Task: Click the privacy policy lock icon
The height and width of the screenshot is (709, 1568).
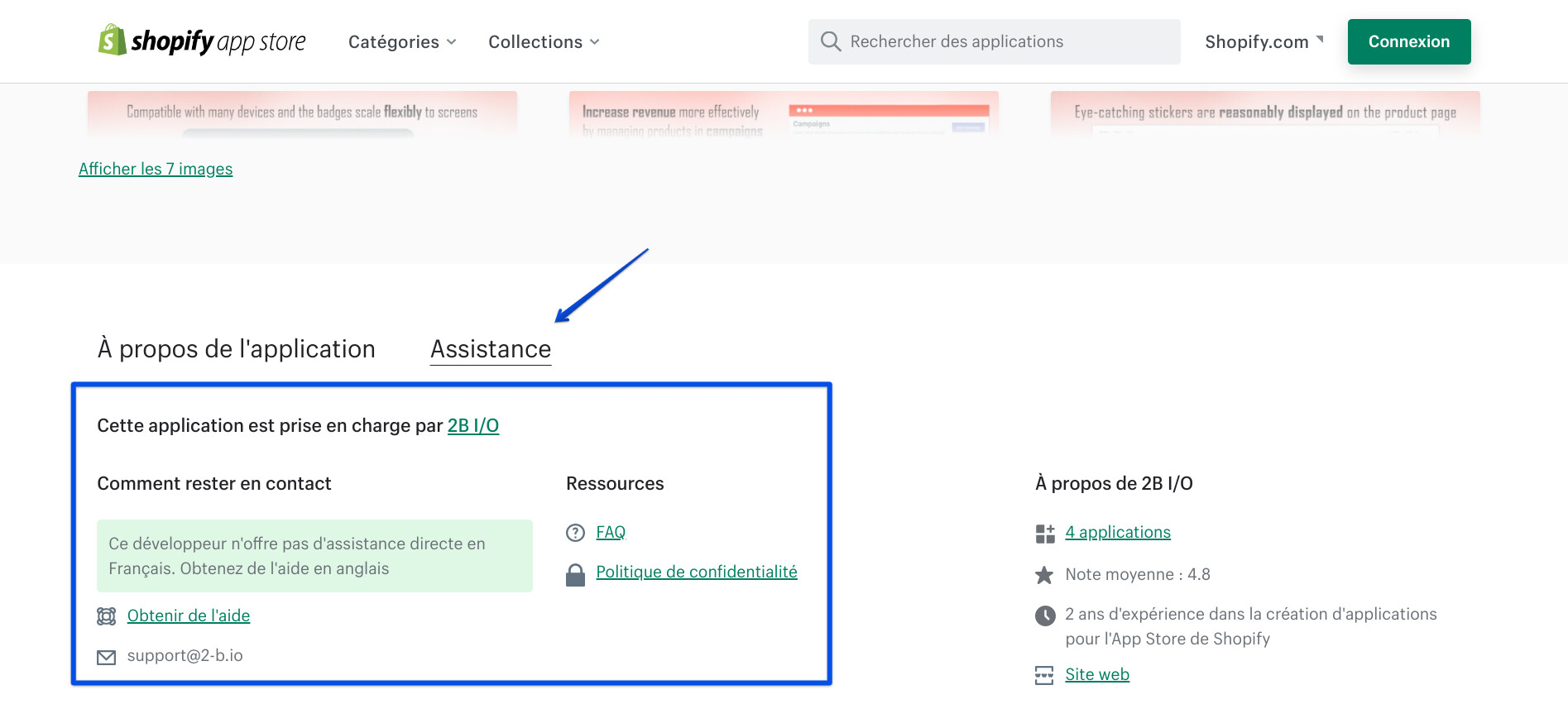Action: (x=575, y=574)
